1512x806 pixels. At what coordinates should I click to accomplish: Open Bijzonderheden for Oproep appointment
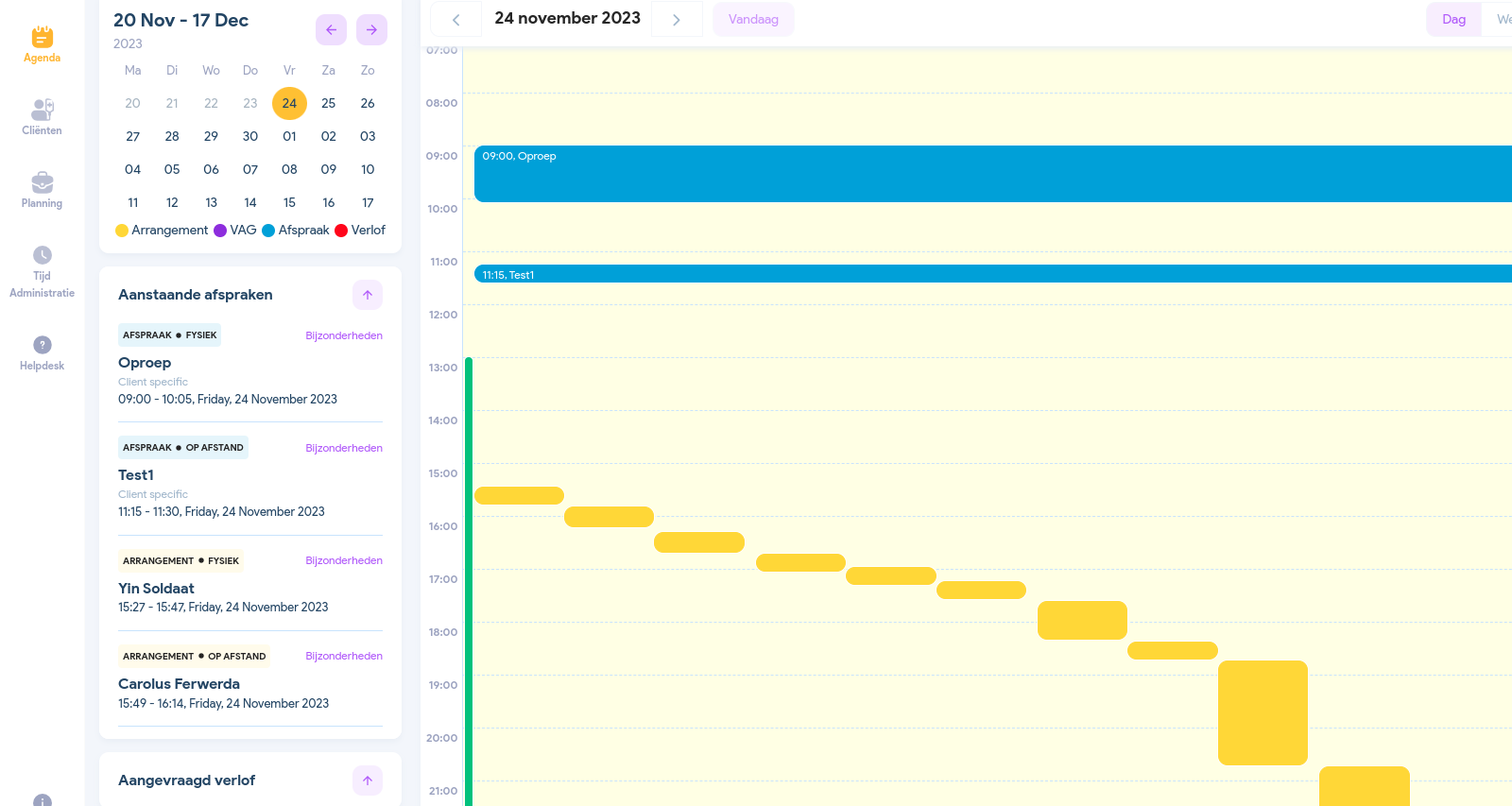pos(344,335)
